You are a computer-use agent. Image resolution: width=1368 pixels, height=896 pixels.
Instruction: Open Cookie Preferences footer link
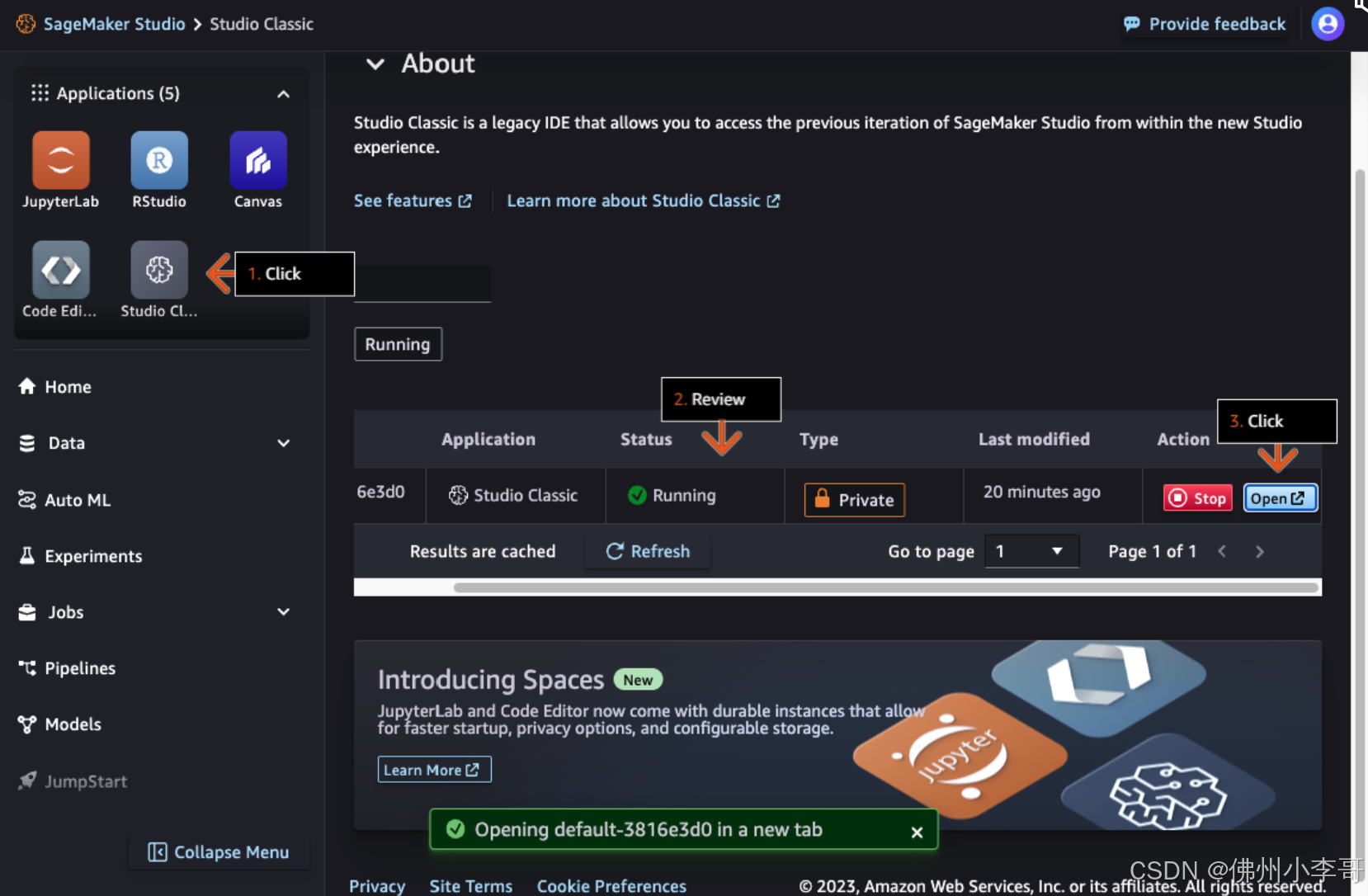[611, 886]
